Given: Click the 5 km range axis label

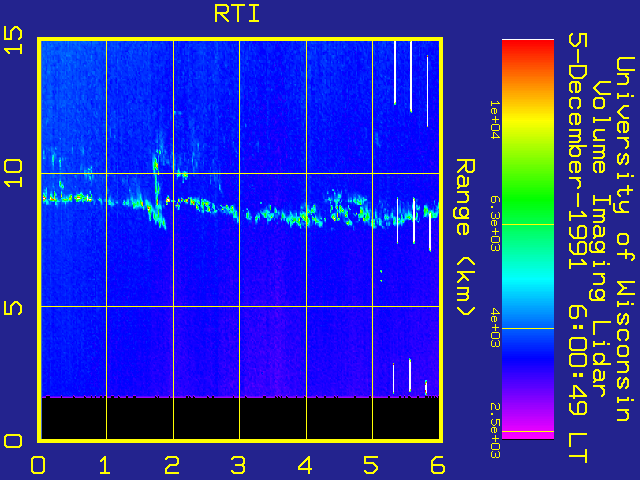Looking at the screenshot, I should click(13, 308).
